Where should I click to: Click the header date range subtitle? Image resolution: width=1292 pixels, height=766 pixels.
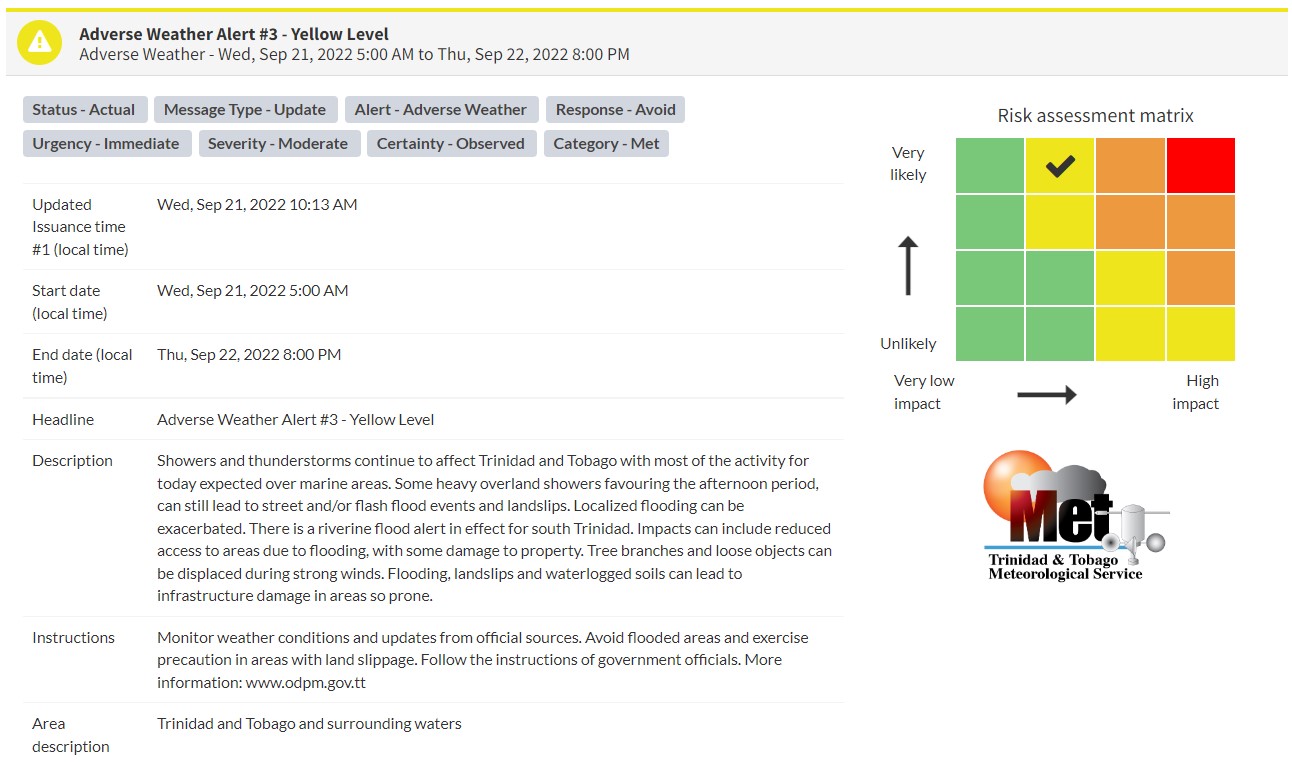[355, 55]
